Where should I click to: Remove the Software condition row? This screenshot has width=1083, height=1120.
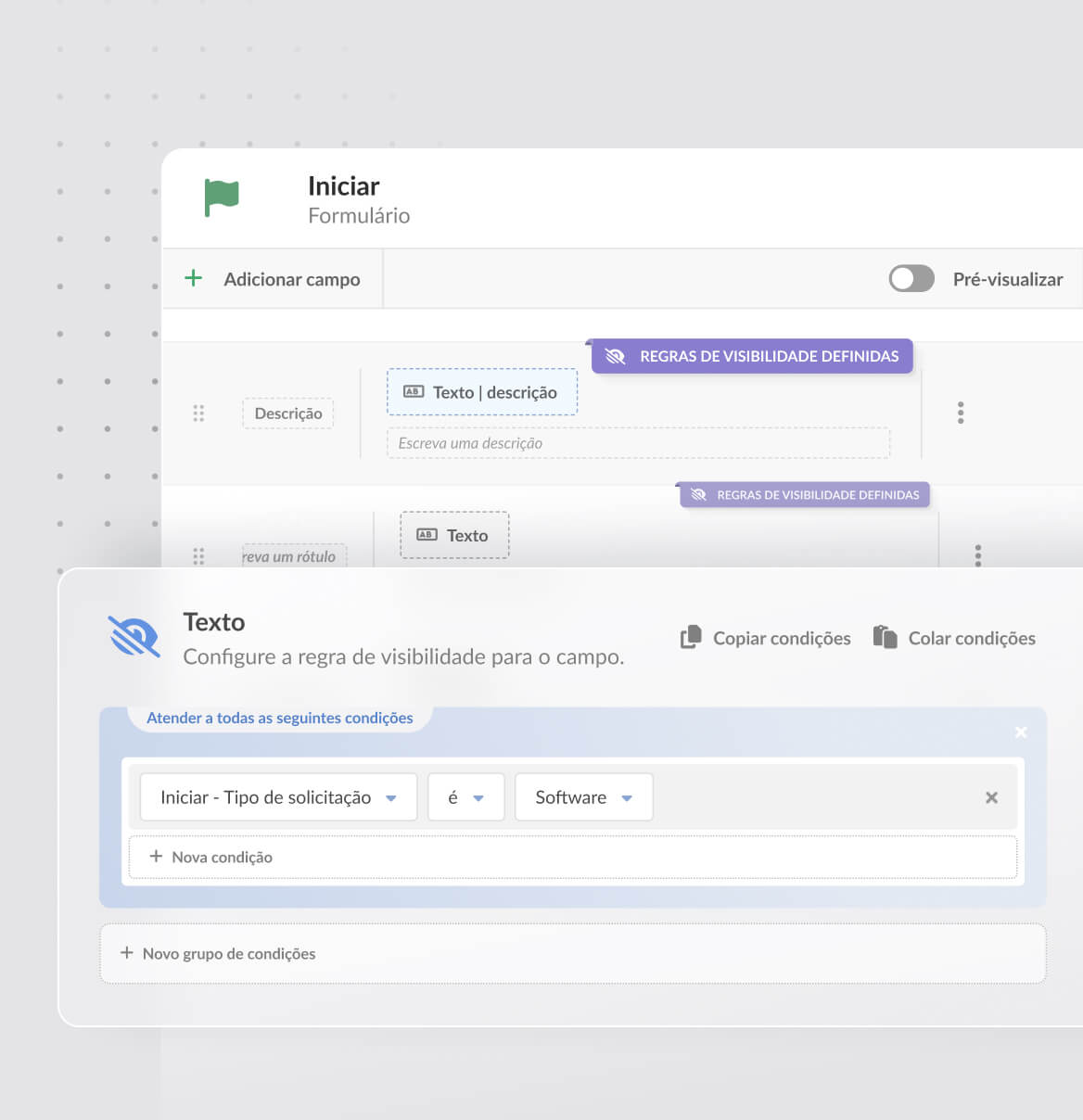point(991,797)
